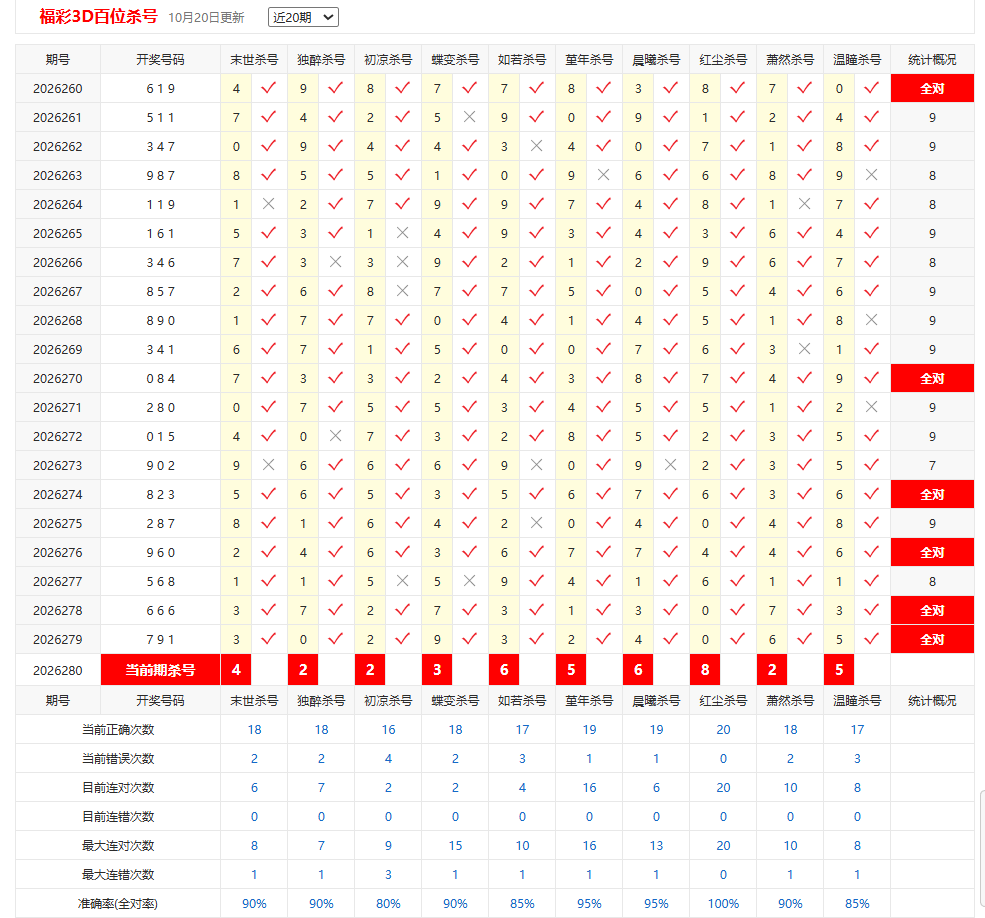Click the X mark for 温瞳杀号 in row 2026271
This screenshot has width=985, height=918.
[871, 407]
